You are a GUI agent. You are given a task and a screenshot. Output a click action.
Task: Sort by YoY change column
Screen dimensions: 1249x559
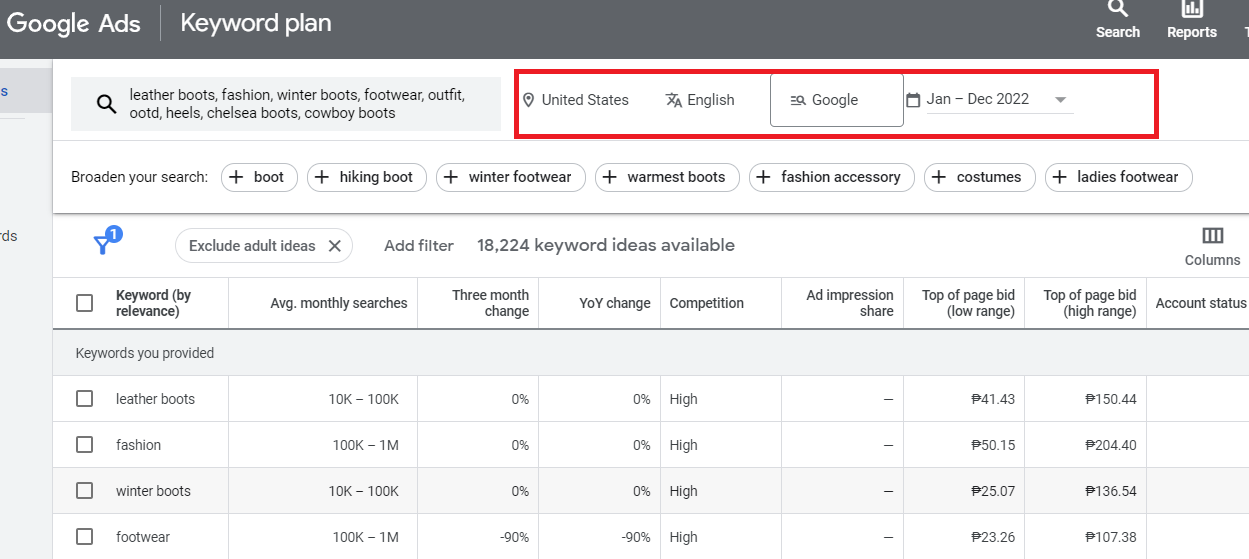pos(615,303)
